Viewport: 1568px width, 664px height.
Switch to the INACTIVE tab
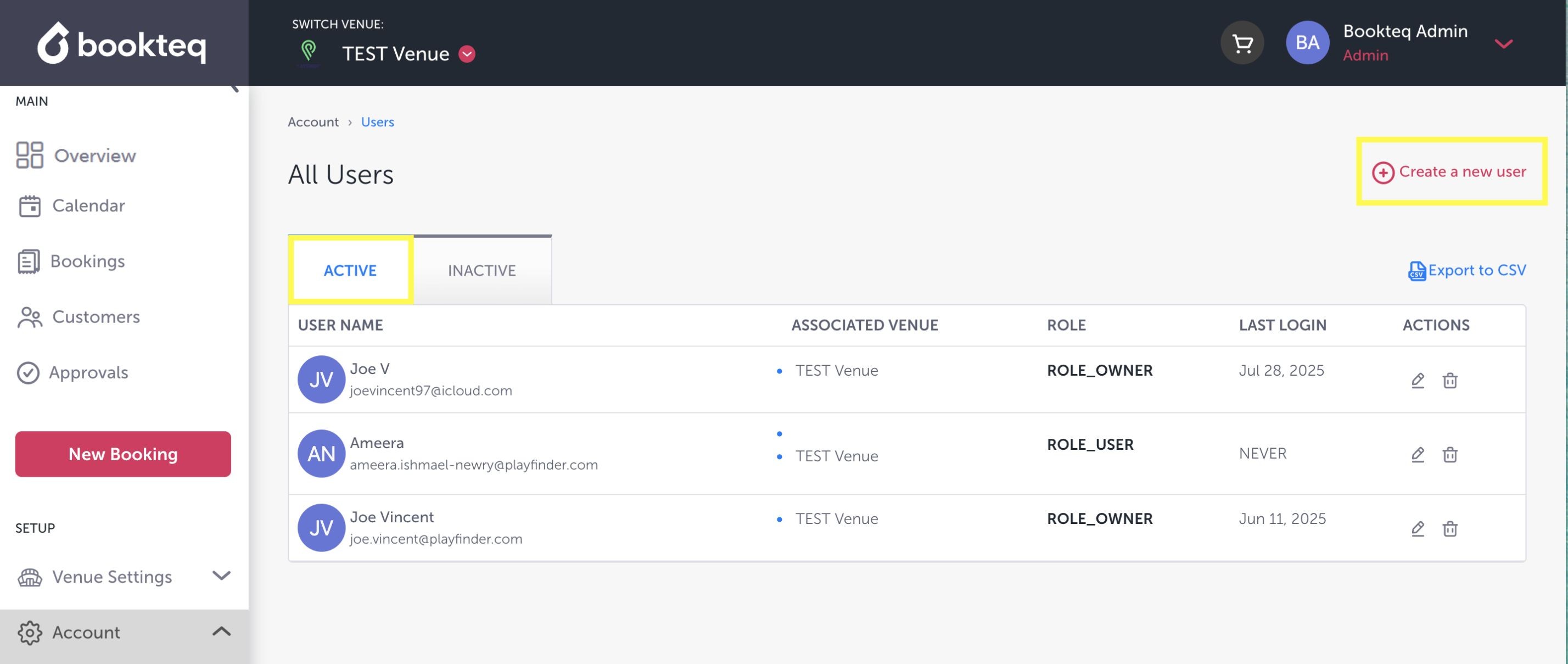pyautogui.click(x=481, y=270)
